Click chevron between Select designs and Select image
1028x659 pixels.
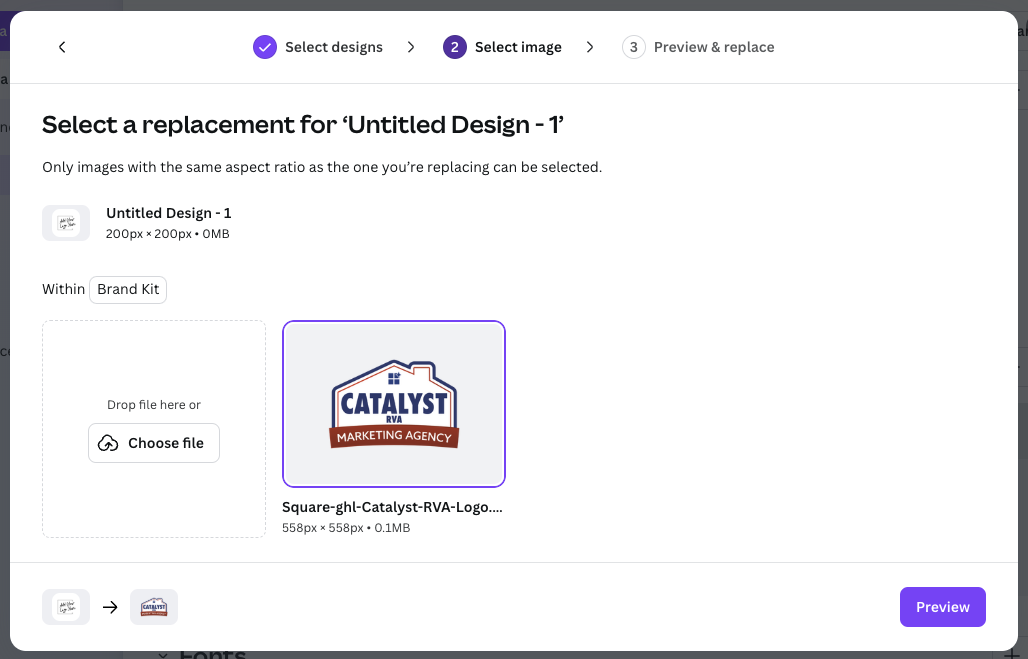point(411,47)
